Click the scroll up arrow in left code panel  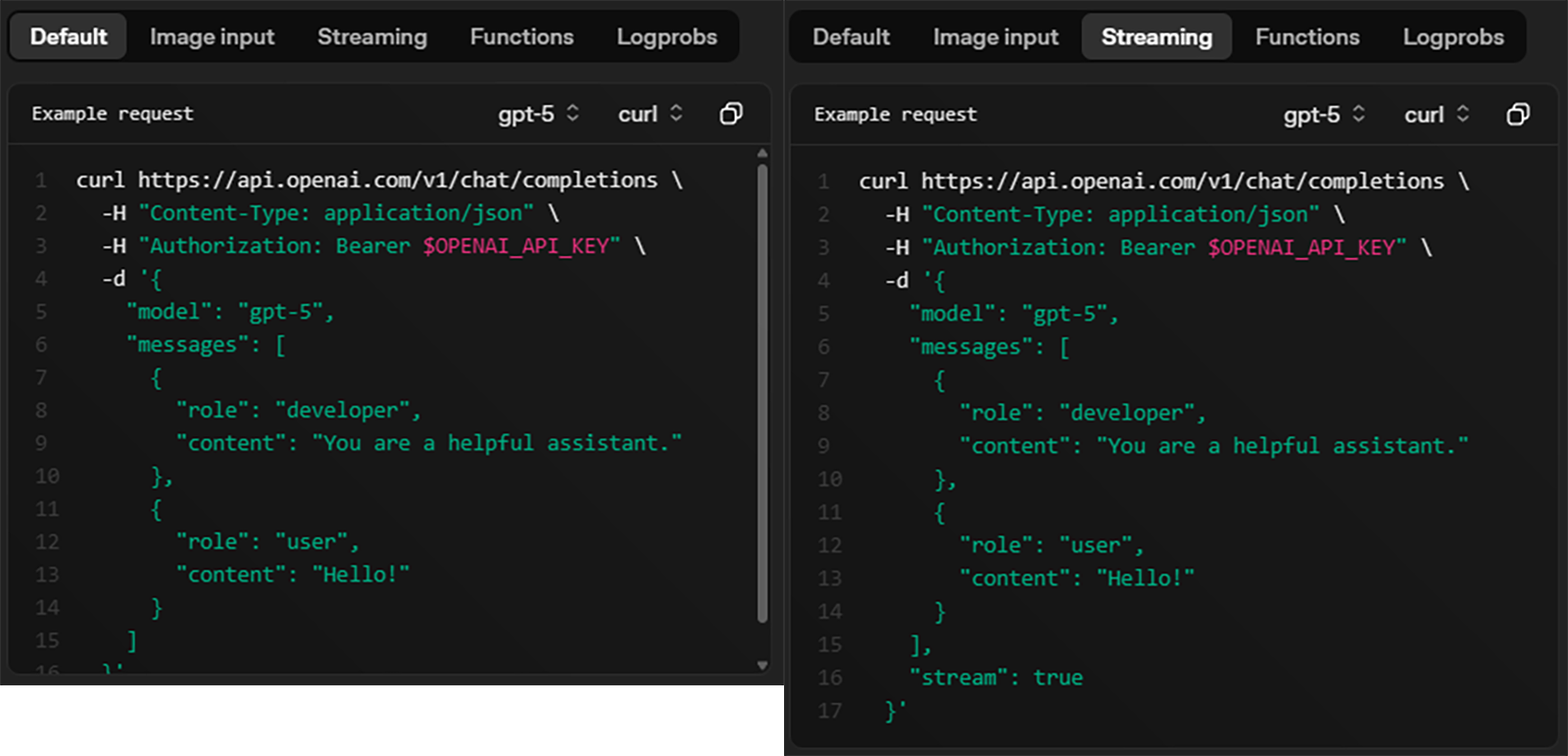click(762, 153)
